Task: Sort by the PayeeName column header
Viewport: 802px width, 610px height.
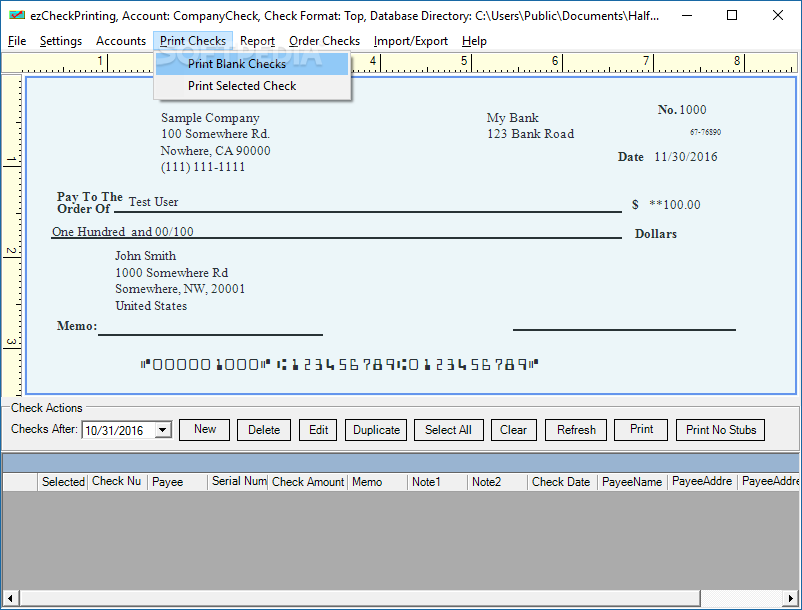Action: point(632,482)
